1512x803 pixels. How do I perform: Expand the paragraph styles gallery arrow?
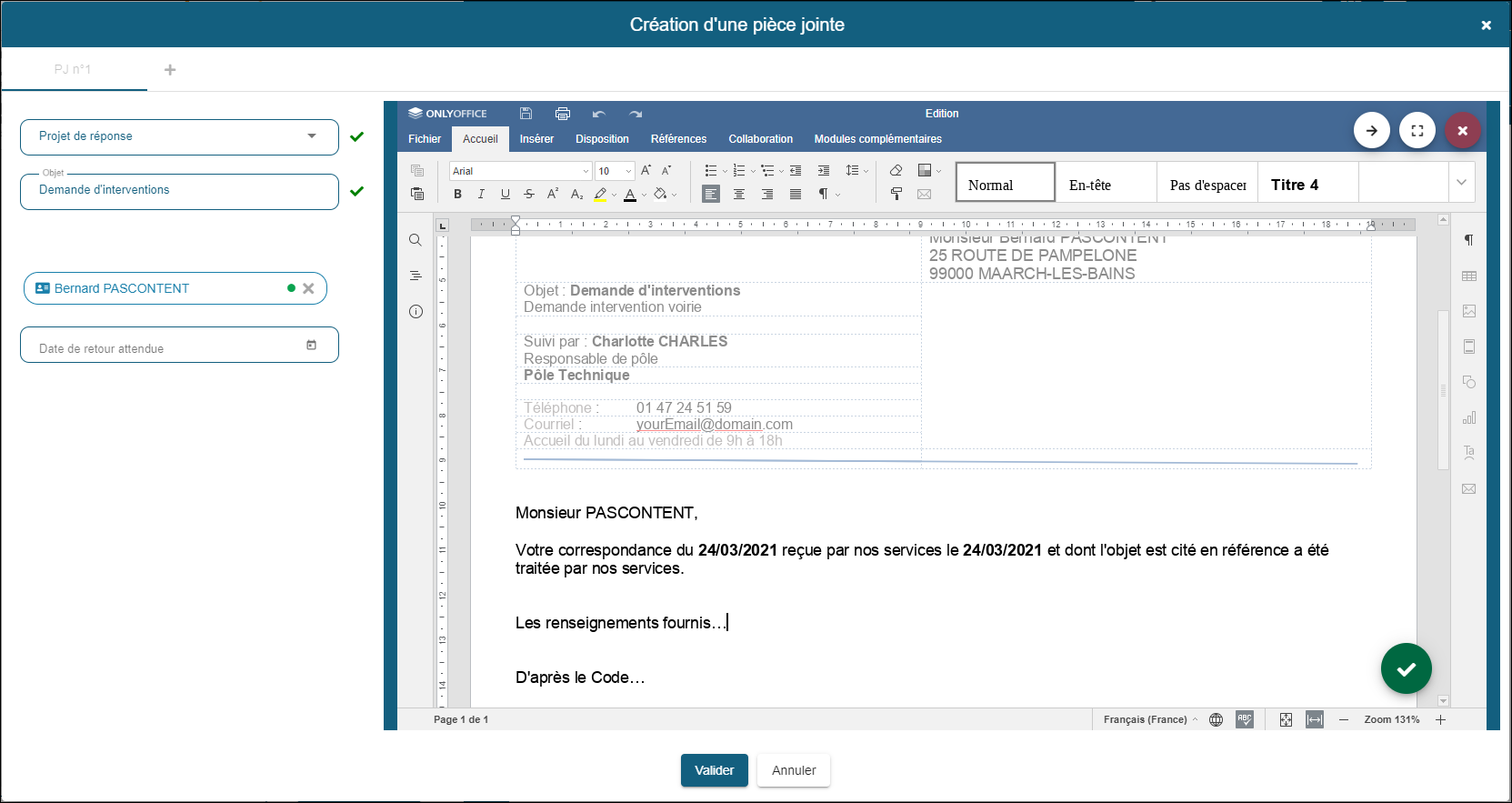click(x=1461, y=182)
